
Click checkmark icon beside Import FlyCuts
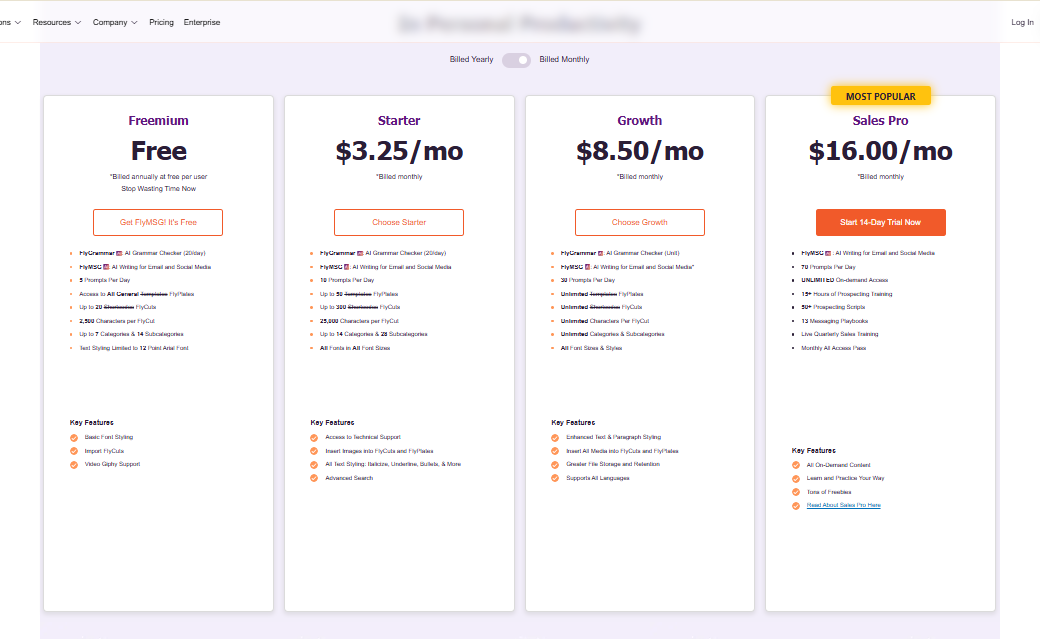pos(74,451)
